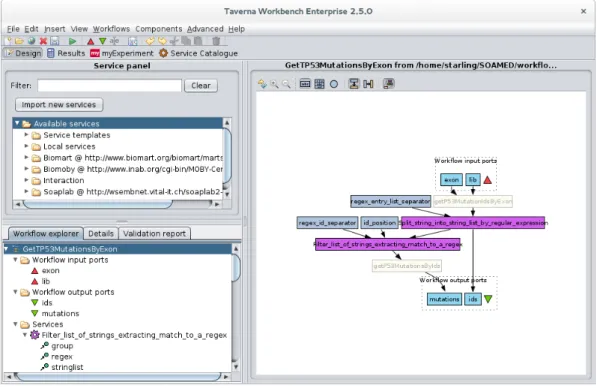Click the copy toolbar icon
597x388 pixels.
pos(186,41)
